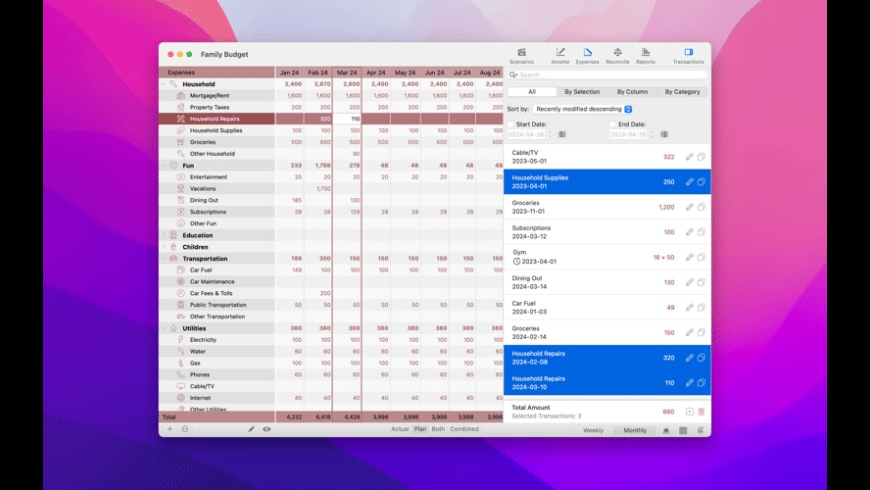This screenshot has height=490, width=870.
Task: Edit the Subscriptions transaction
Action: (x=689, y=232)
